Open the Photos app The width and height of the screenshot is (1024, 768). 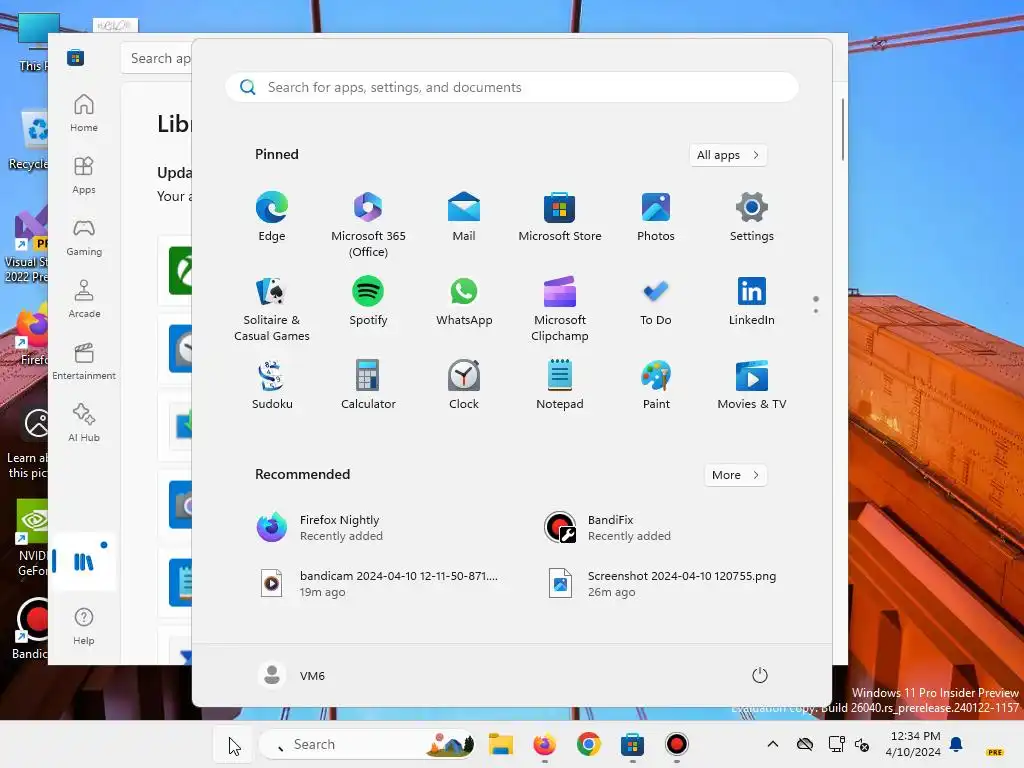coord(656,217)
